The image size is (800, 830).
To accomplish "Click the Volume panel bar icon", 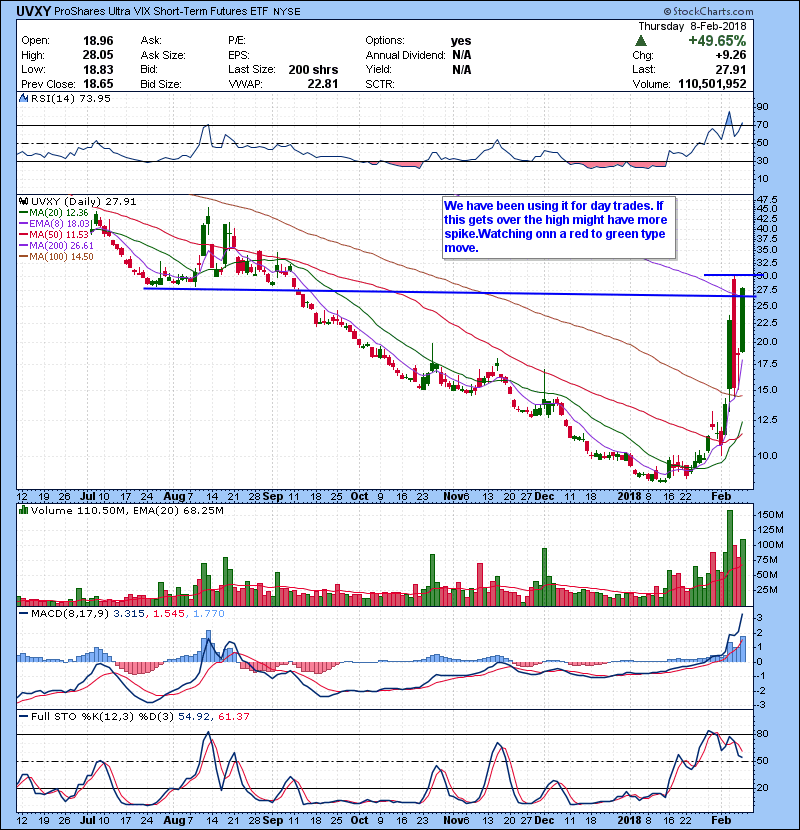I will [23, 510].
